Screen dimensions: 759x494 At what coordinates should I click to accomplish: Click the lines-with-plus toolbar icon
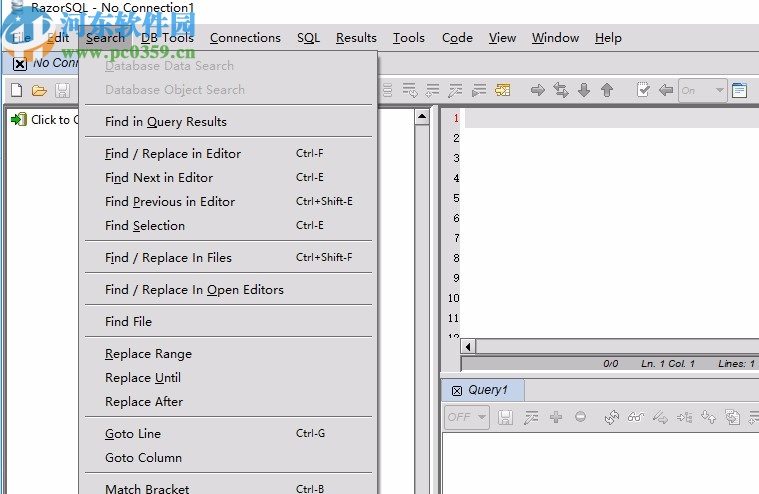(432, 90)
